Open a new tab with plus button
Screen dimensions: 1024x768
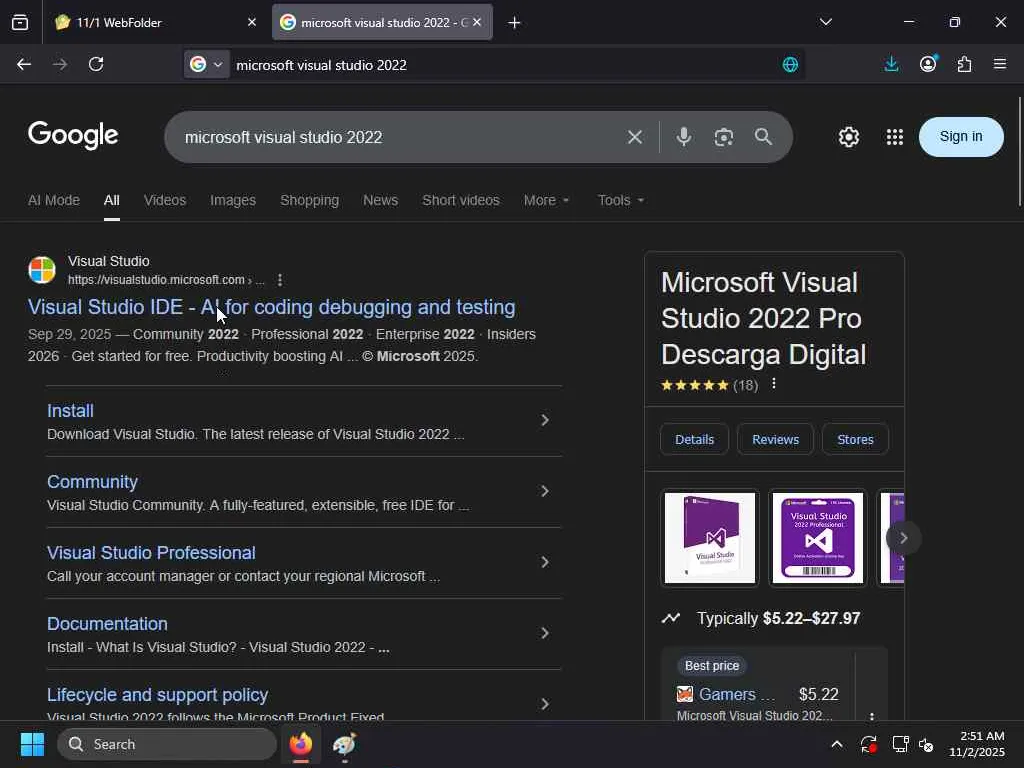515,23
